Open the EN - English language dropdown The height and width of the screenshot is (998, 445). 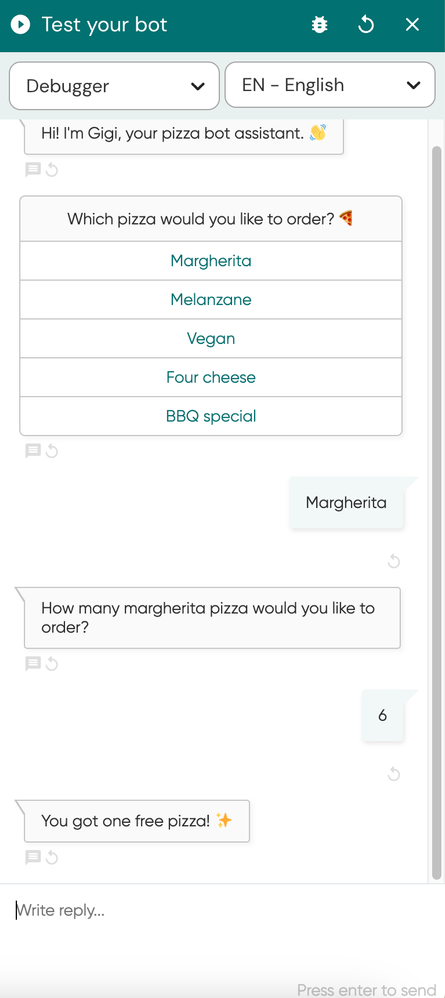pos(330,85)
